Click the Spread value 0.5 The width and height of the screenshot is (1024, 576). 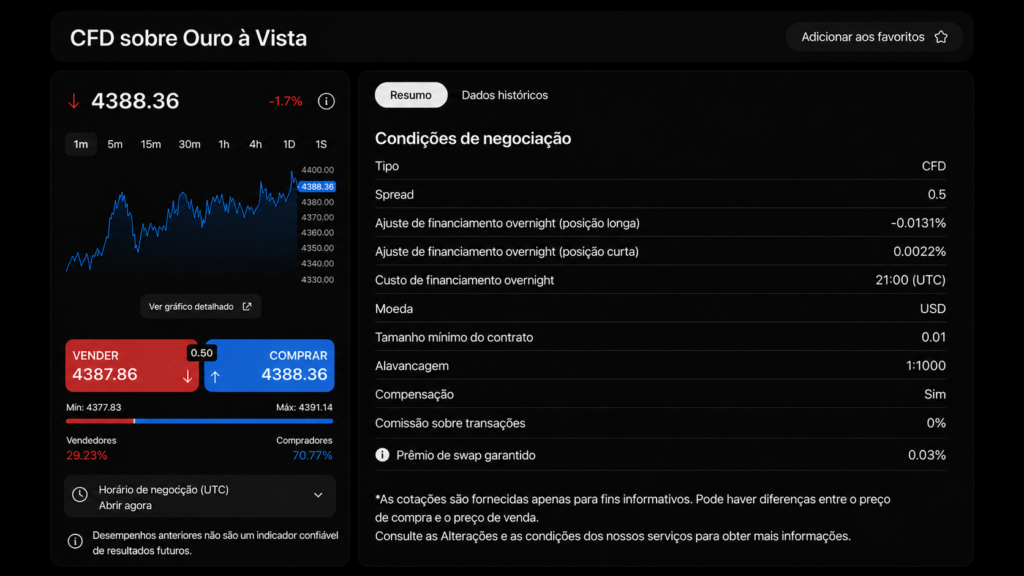pos(936,195)
